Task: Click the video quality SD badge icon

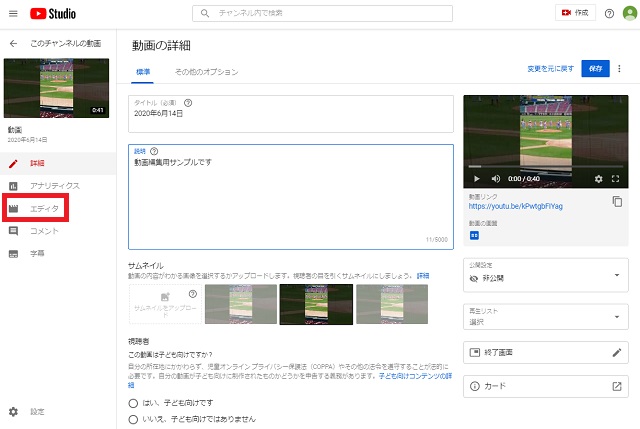Action: [474, 236]
